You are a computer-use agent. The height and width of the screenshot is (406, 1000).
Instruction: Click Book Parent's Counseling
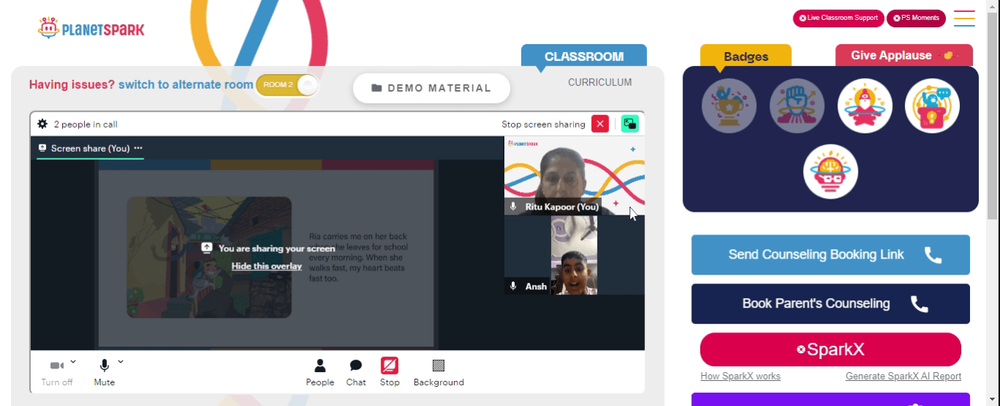830,303
